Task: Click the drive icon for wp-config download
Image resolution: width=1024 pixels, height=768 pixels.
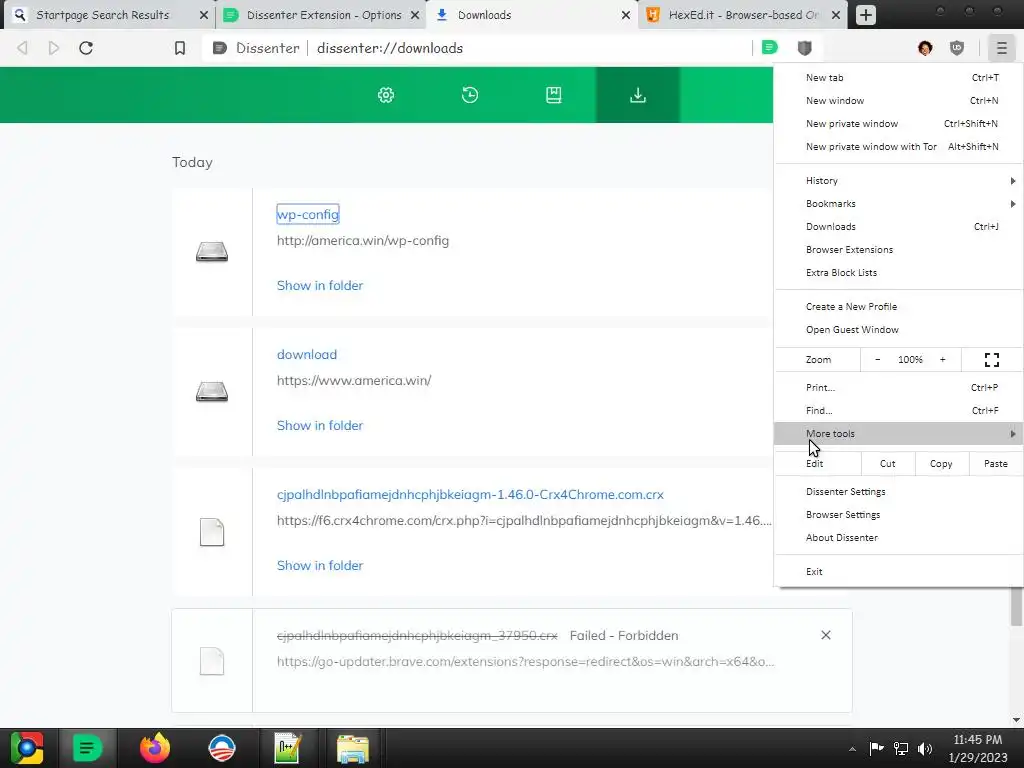Action: tap(212, 251)
